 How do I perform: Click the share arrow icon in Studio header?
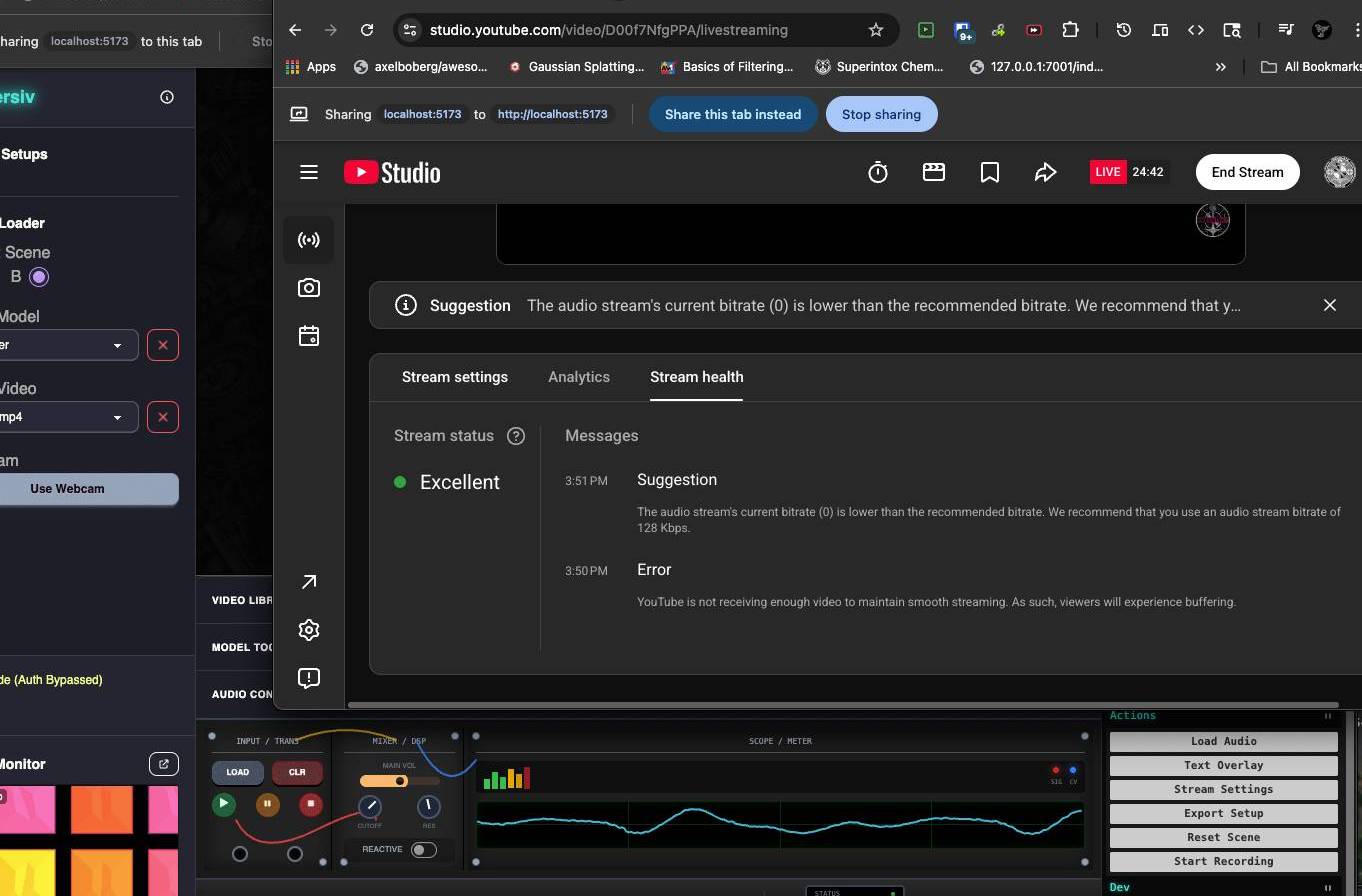tap(1046, 172)
